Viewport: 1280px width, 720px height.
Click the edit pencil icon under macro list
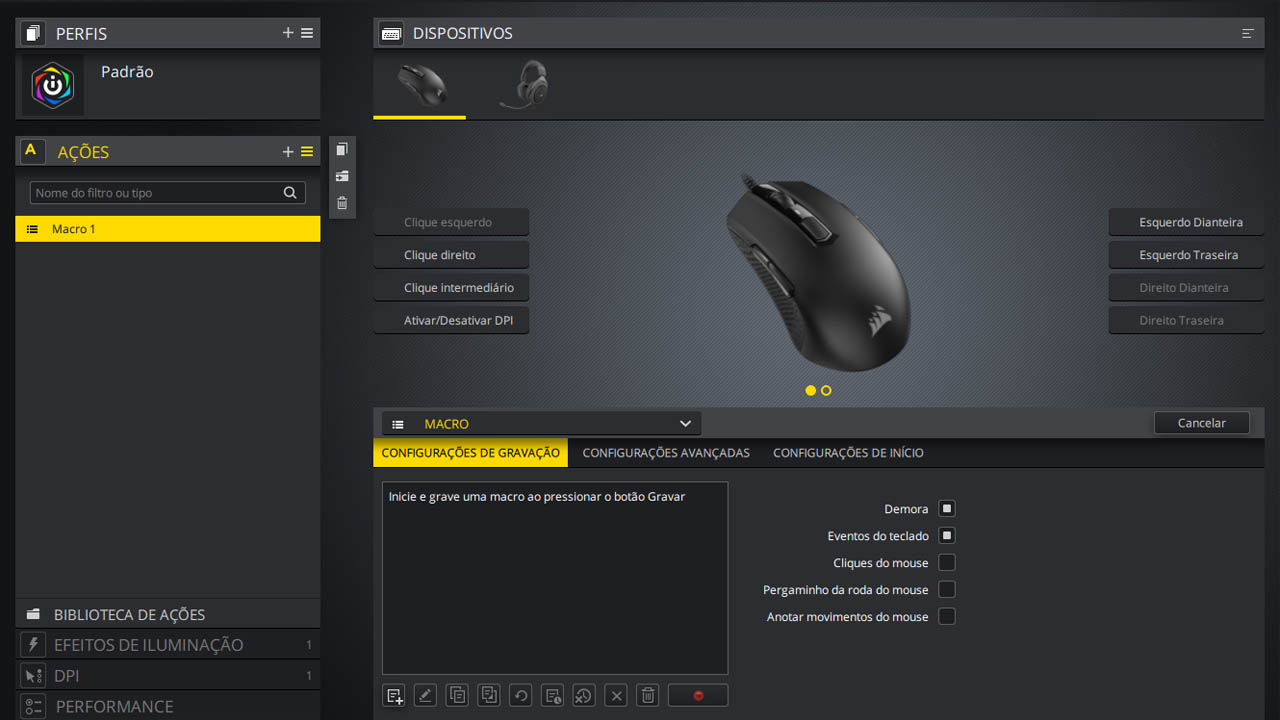pos(425,696)
